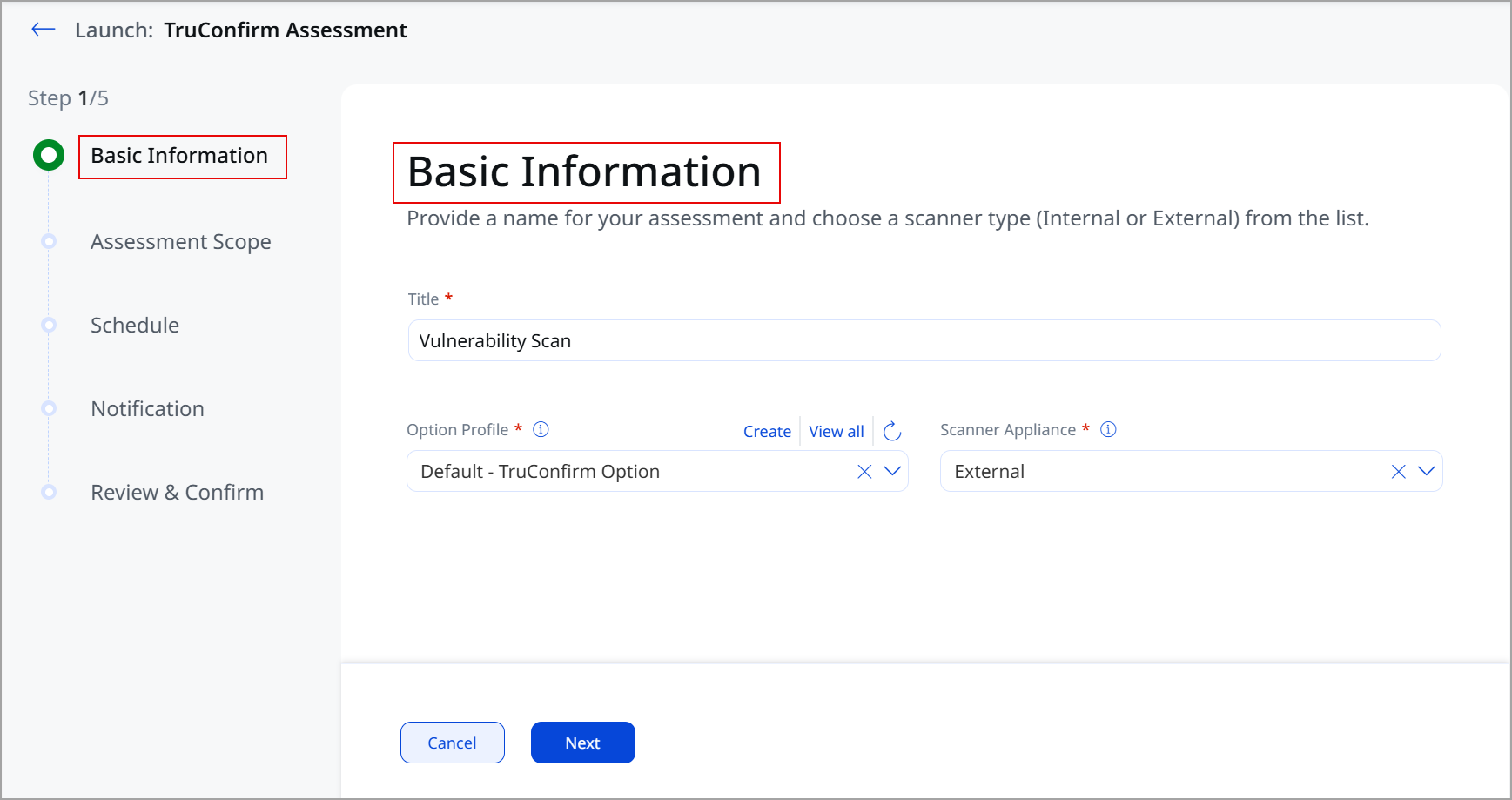
Task: Click the Cancel button
Action: tap(453, 743)
